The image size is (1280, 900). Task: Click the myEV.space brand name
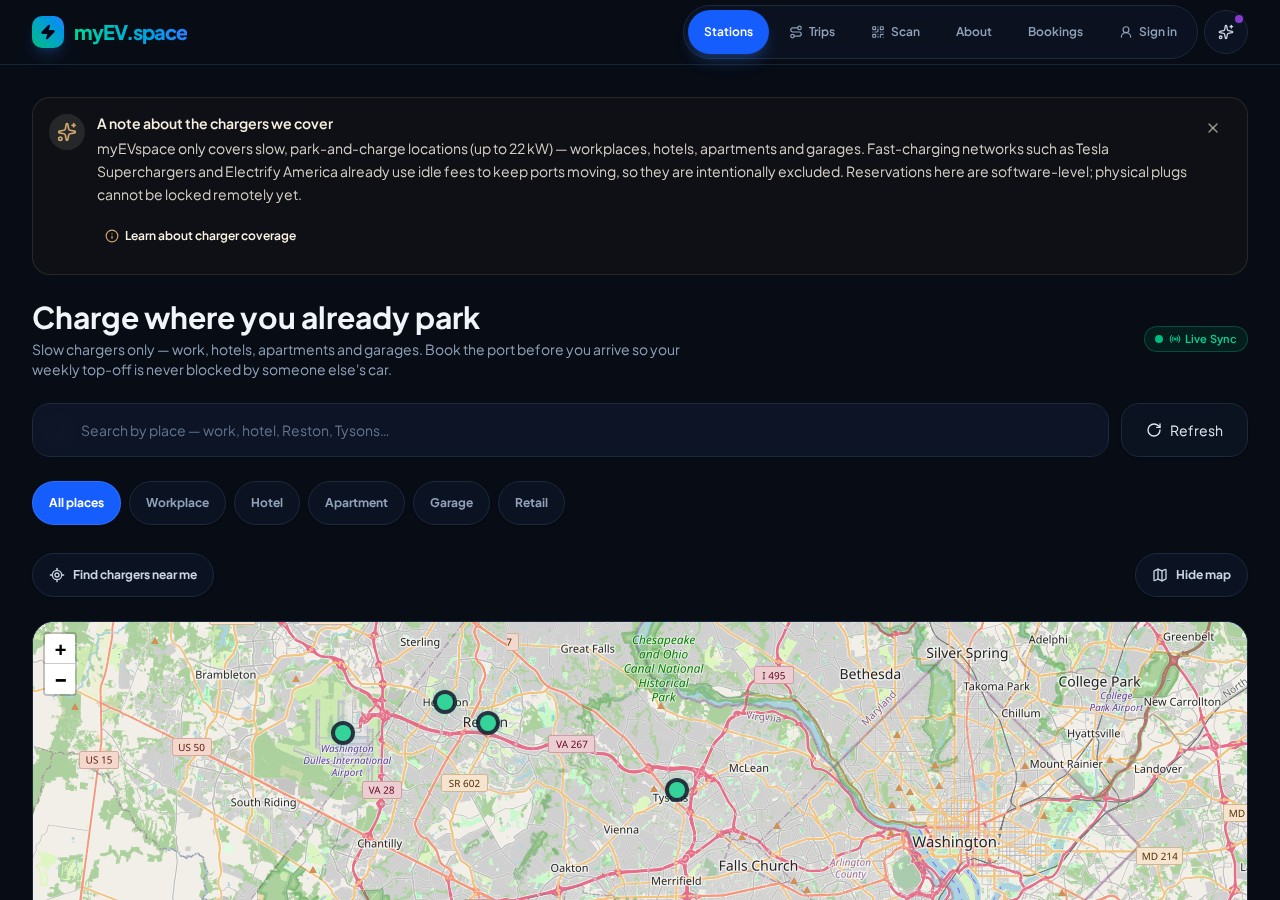coord(131,33)
